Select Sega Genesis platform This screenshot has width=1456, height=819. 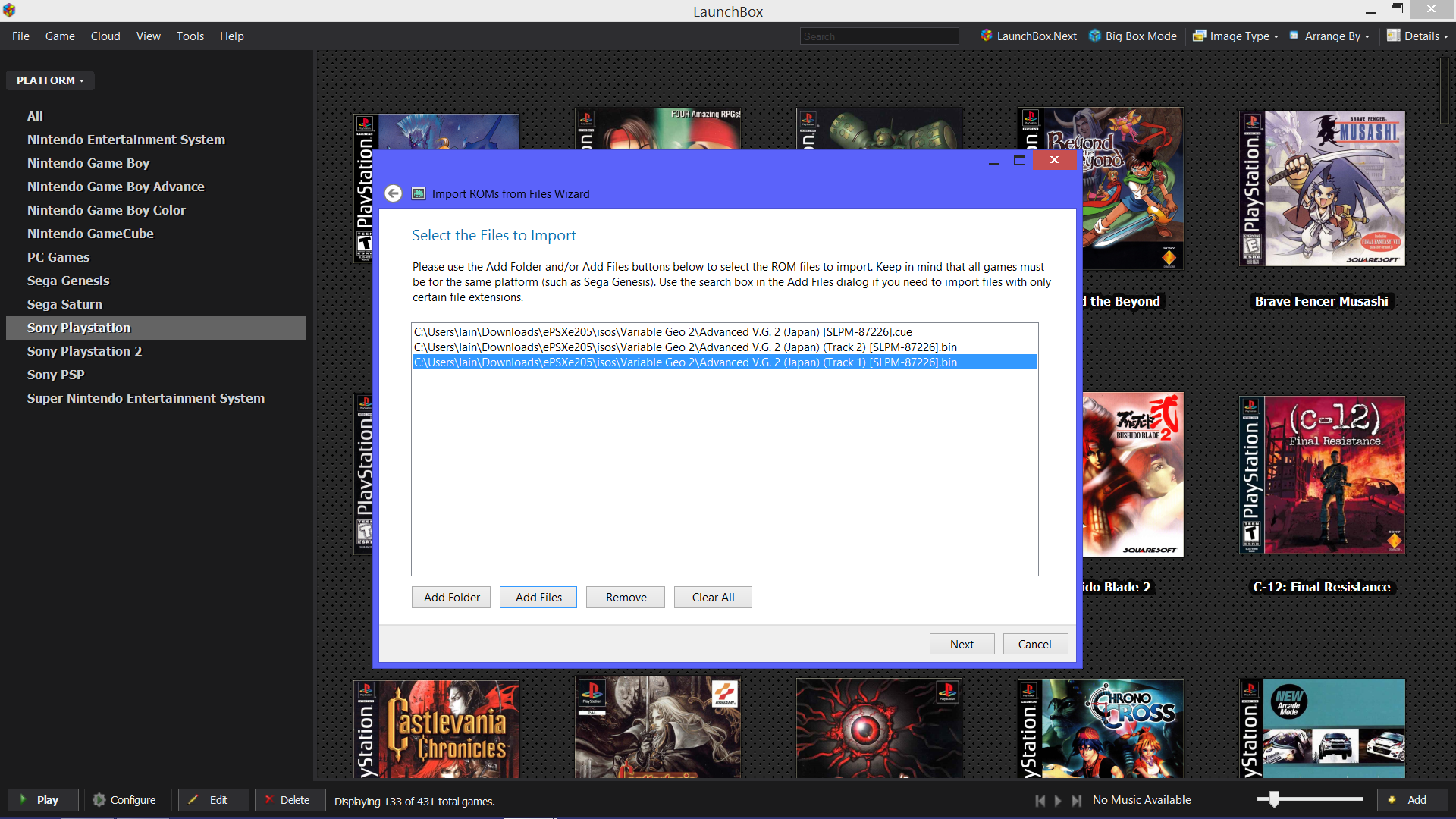click(156, 281)
